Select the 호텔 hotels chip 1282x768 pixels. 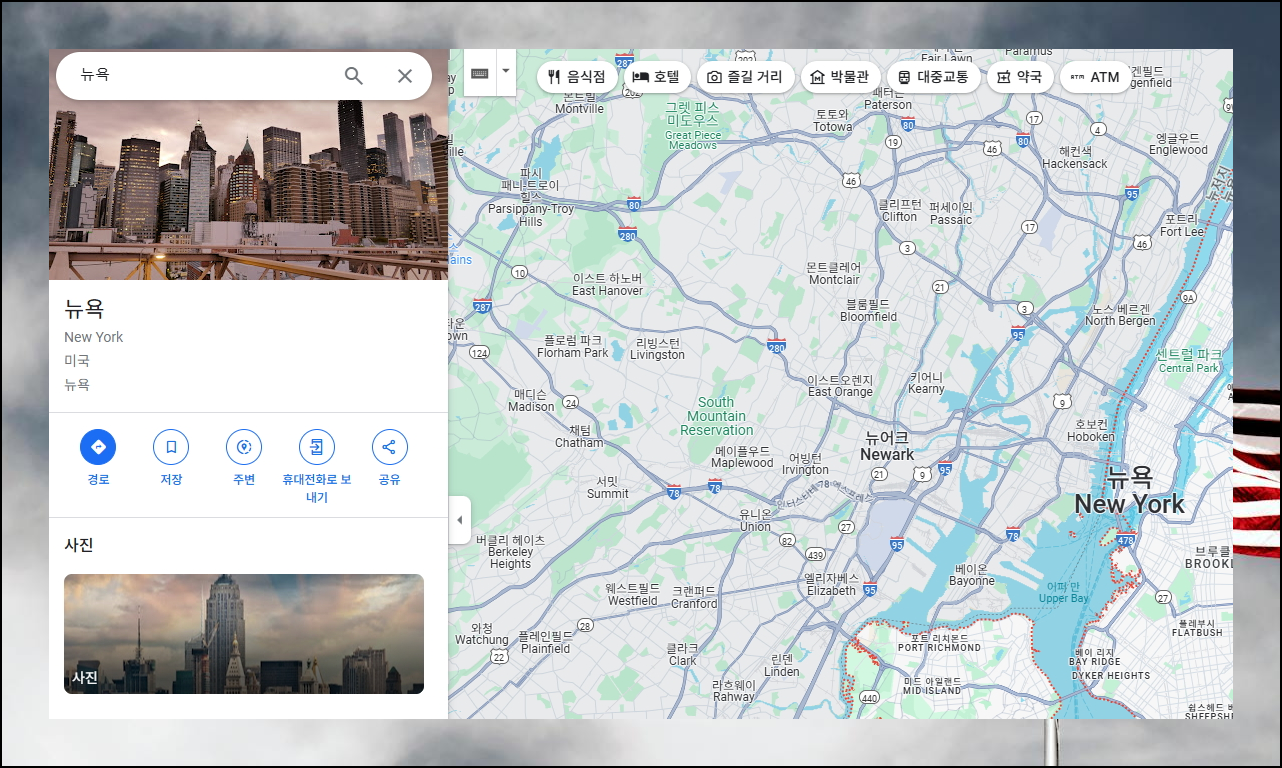(656, 77)
